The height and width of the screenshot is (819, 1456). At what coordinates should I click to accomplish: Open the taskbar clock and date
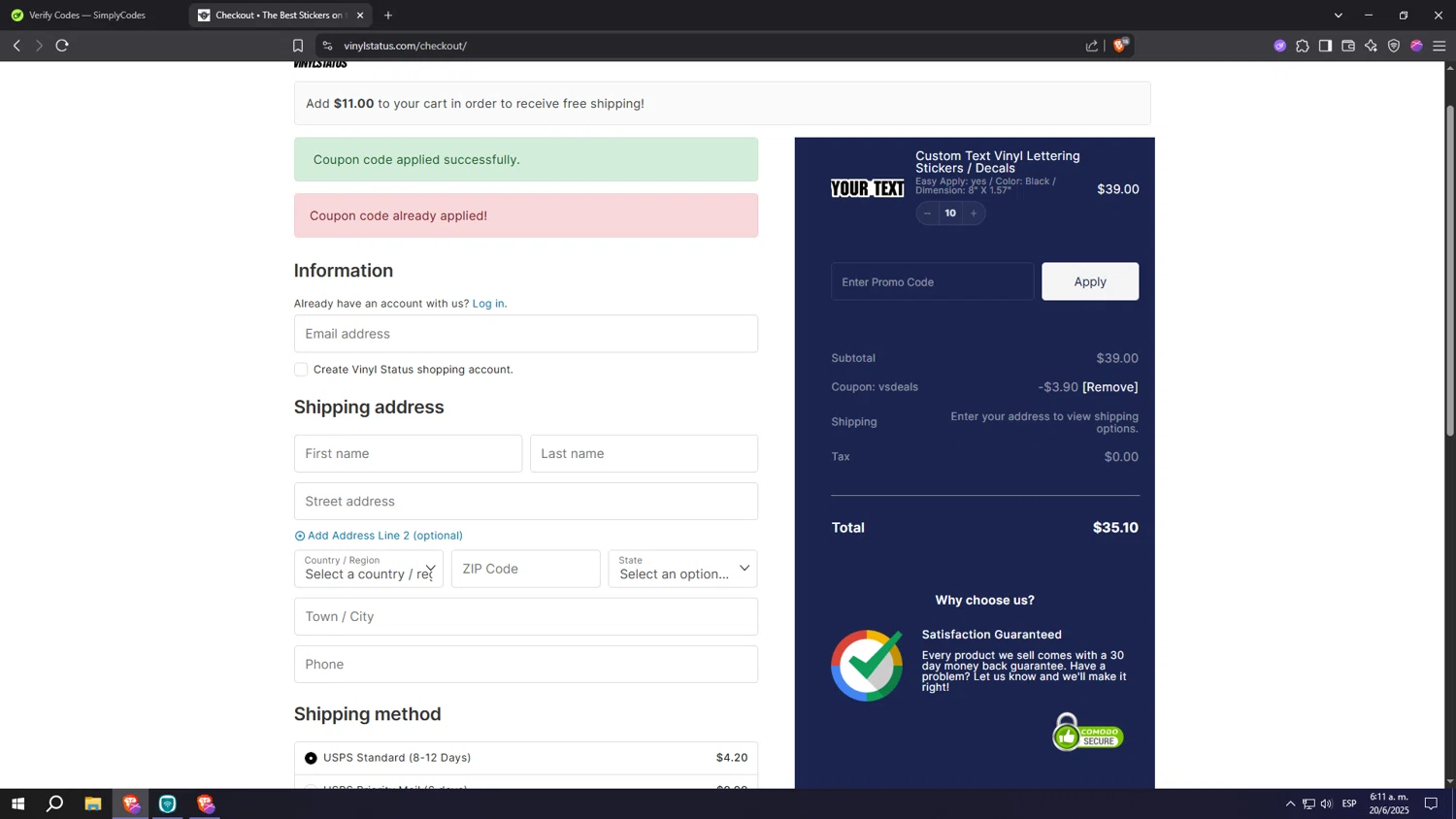click(1389, 803)
